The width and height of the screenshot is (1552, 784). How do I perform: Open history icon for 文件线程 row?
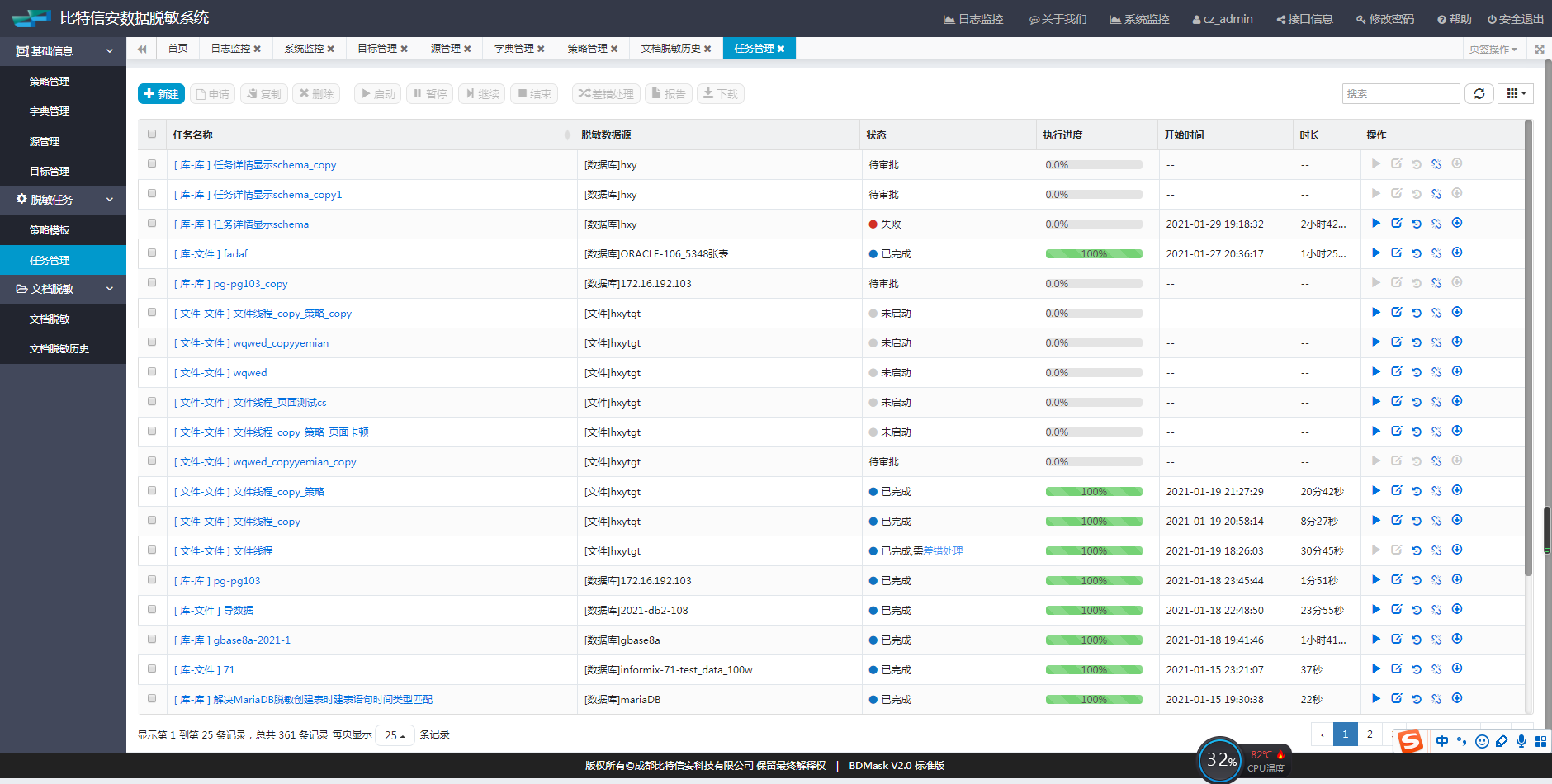1417,550
